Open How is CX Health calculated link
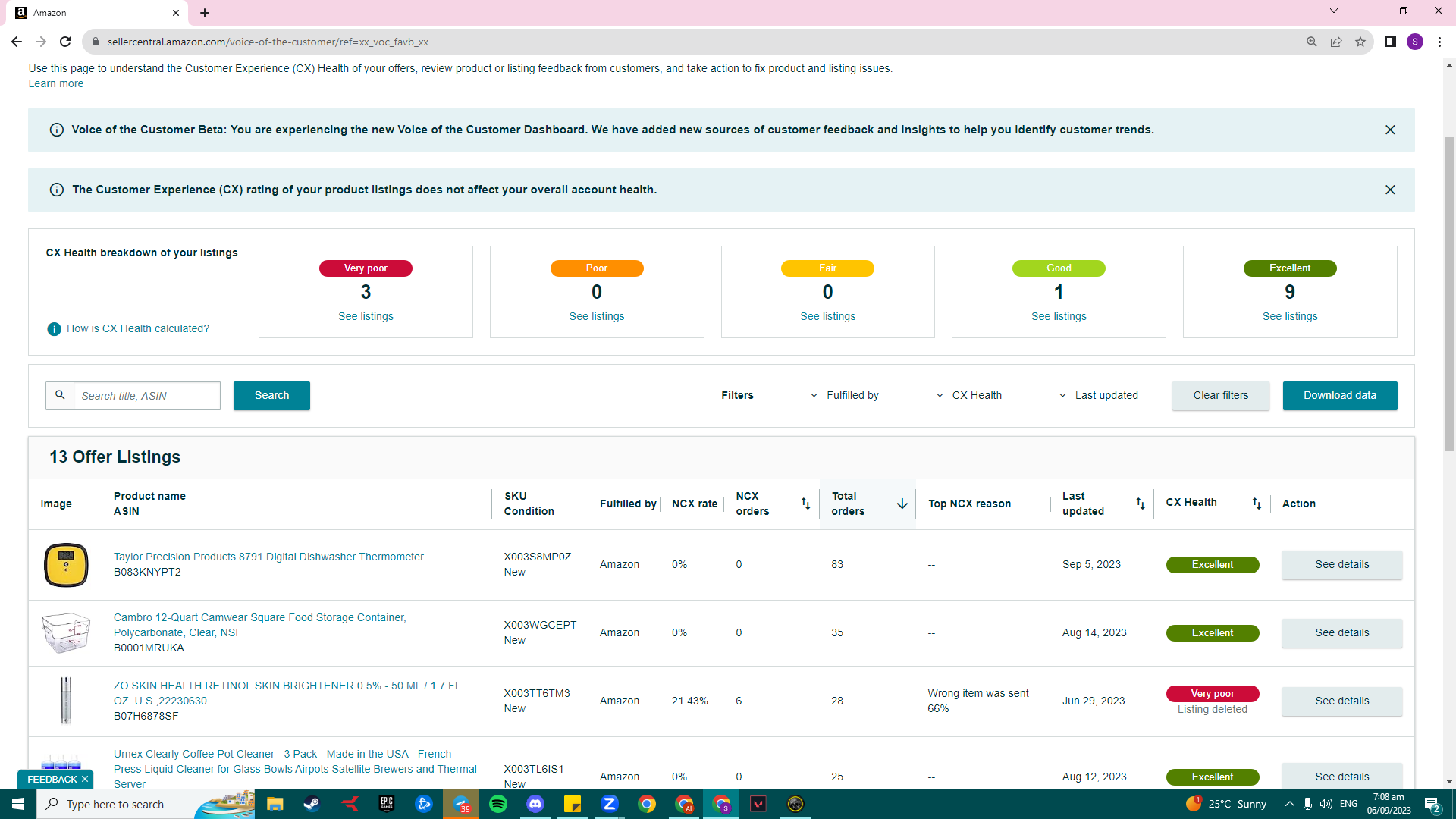The width and height of the screenshot is (1456, 819). click(138, 329)
